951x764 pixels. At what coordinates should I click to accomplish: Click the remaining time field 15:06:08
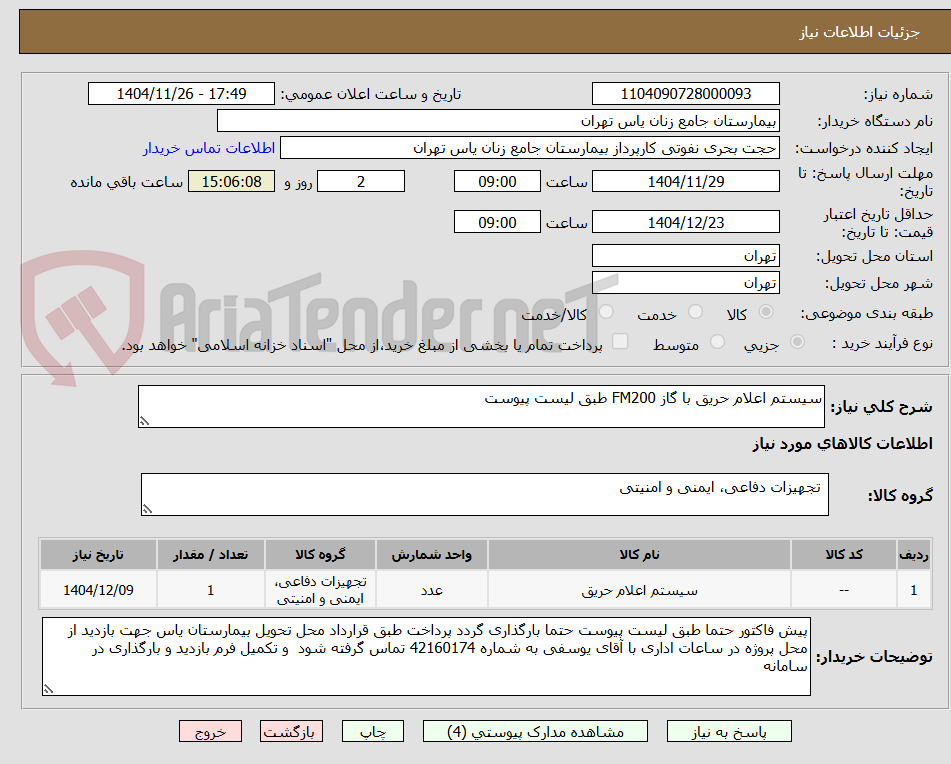(x=232, y=181)
